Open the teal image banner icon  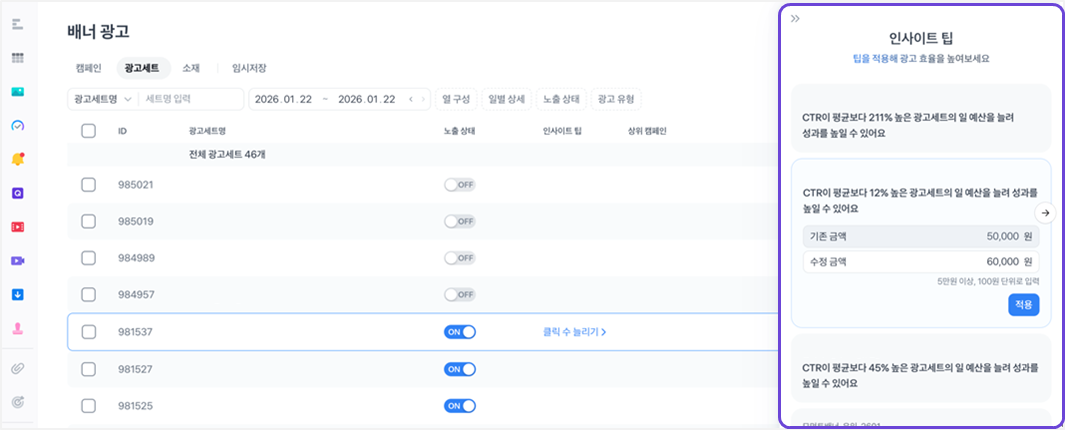coord(18,92)
